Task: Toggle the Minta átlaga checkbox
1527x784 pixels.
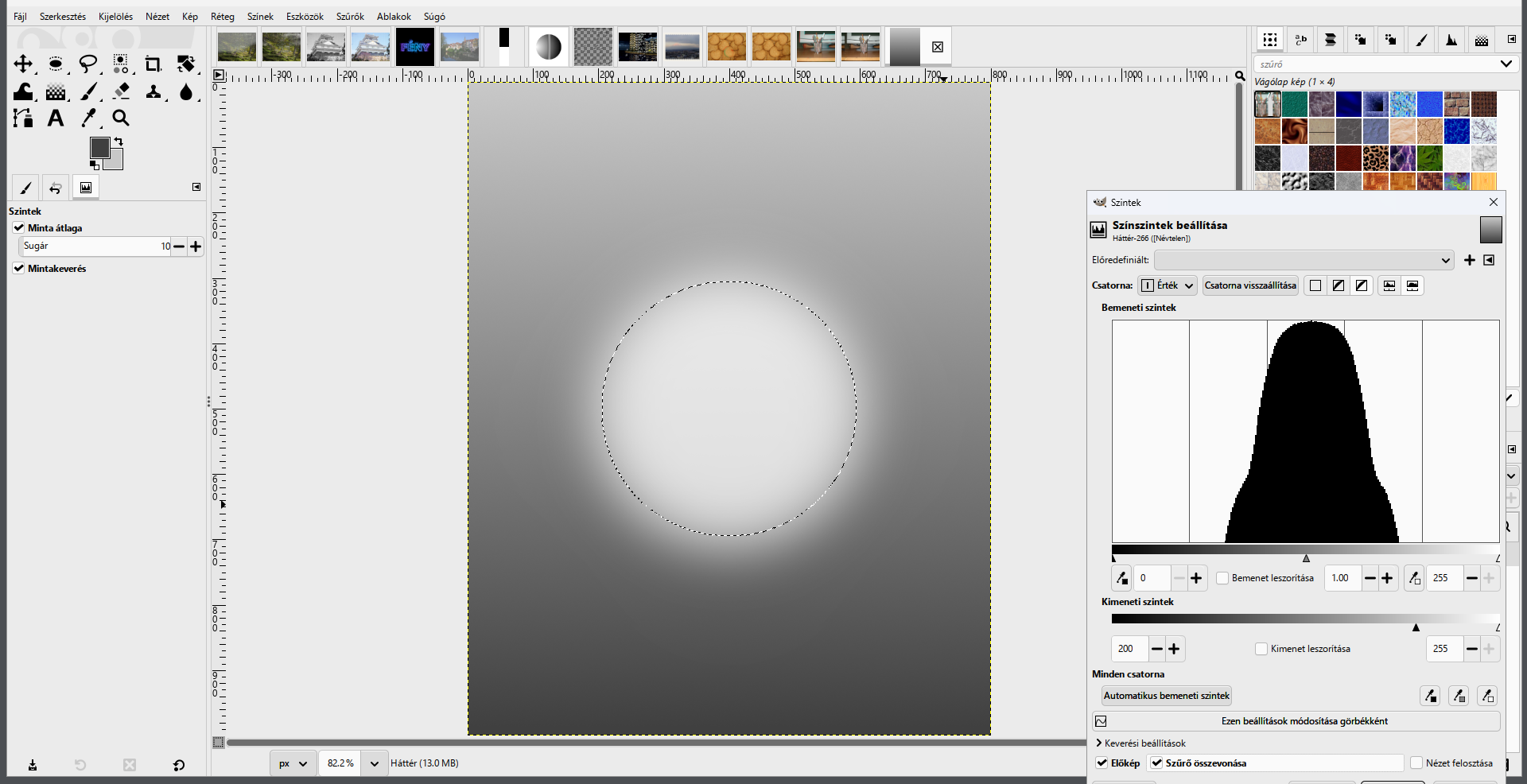Action: click(19, 228)
